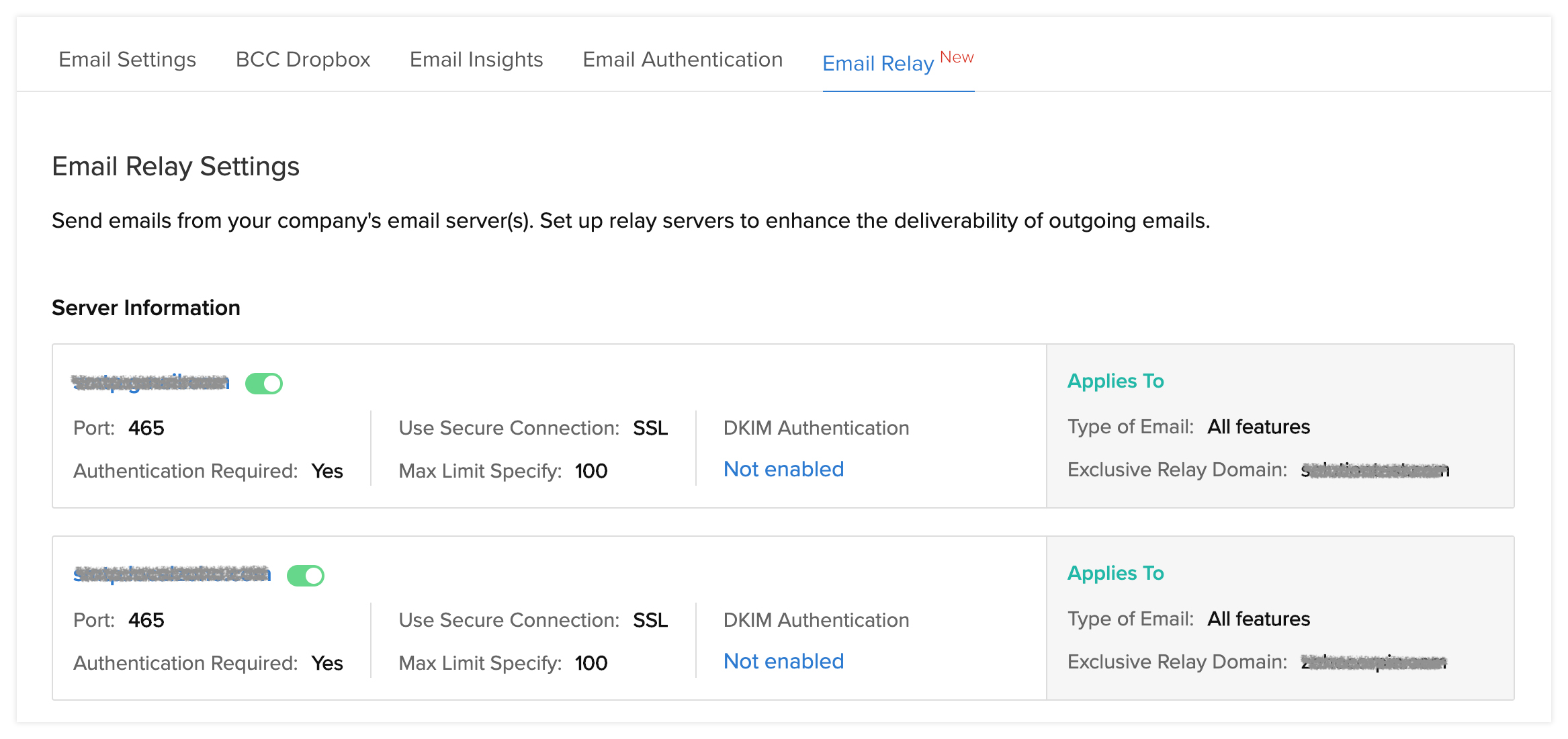Open the first blurred server name link

(150, 382)
